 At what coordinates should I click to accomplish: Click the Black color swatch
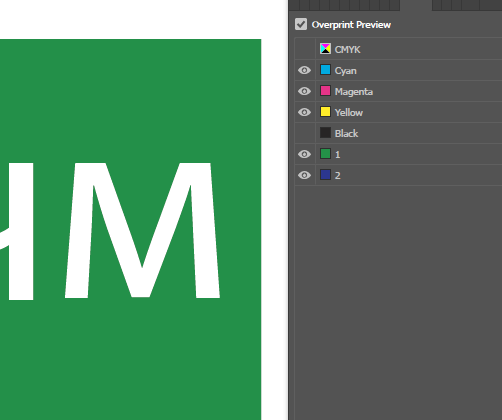click(325, 133)
